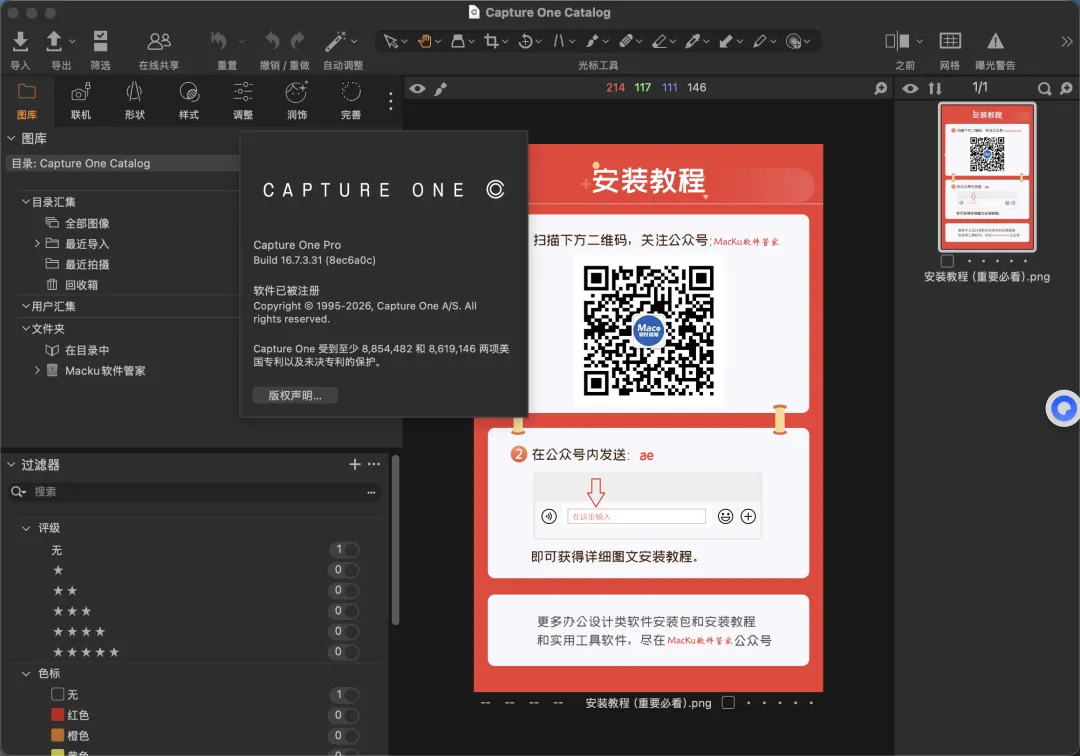Check the box under browser thumbnail
The image size is (1080, 756).
947,261
